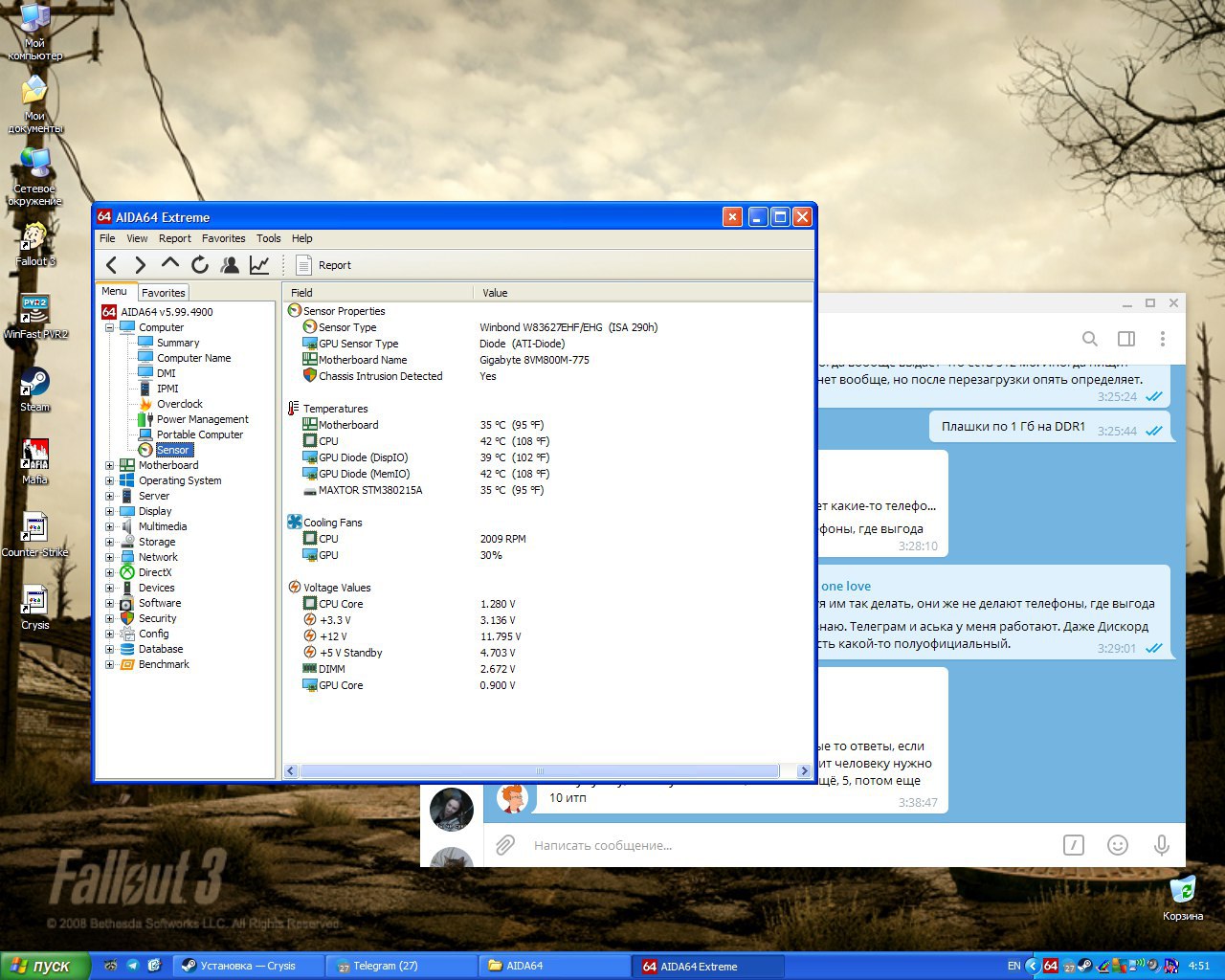Open the Help menu in AIDA64
Screen dimensions: 1225x980
click(x=301, y=238)
